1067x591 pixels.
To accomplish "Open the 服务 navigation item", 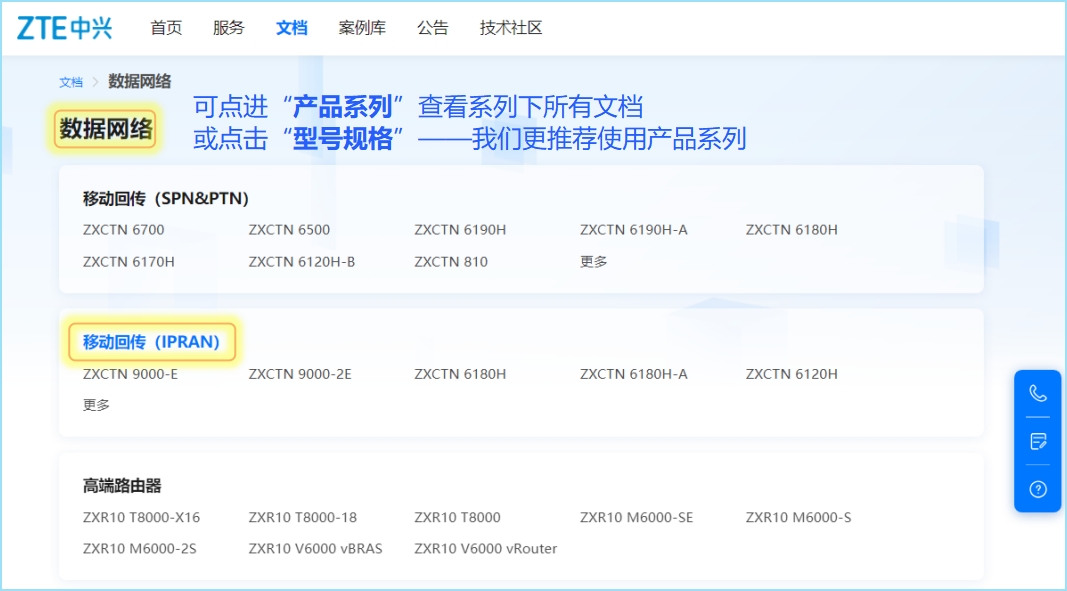I will click(x=229, y=28).
